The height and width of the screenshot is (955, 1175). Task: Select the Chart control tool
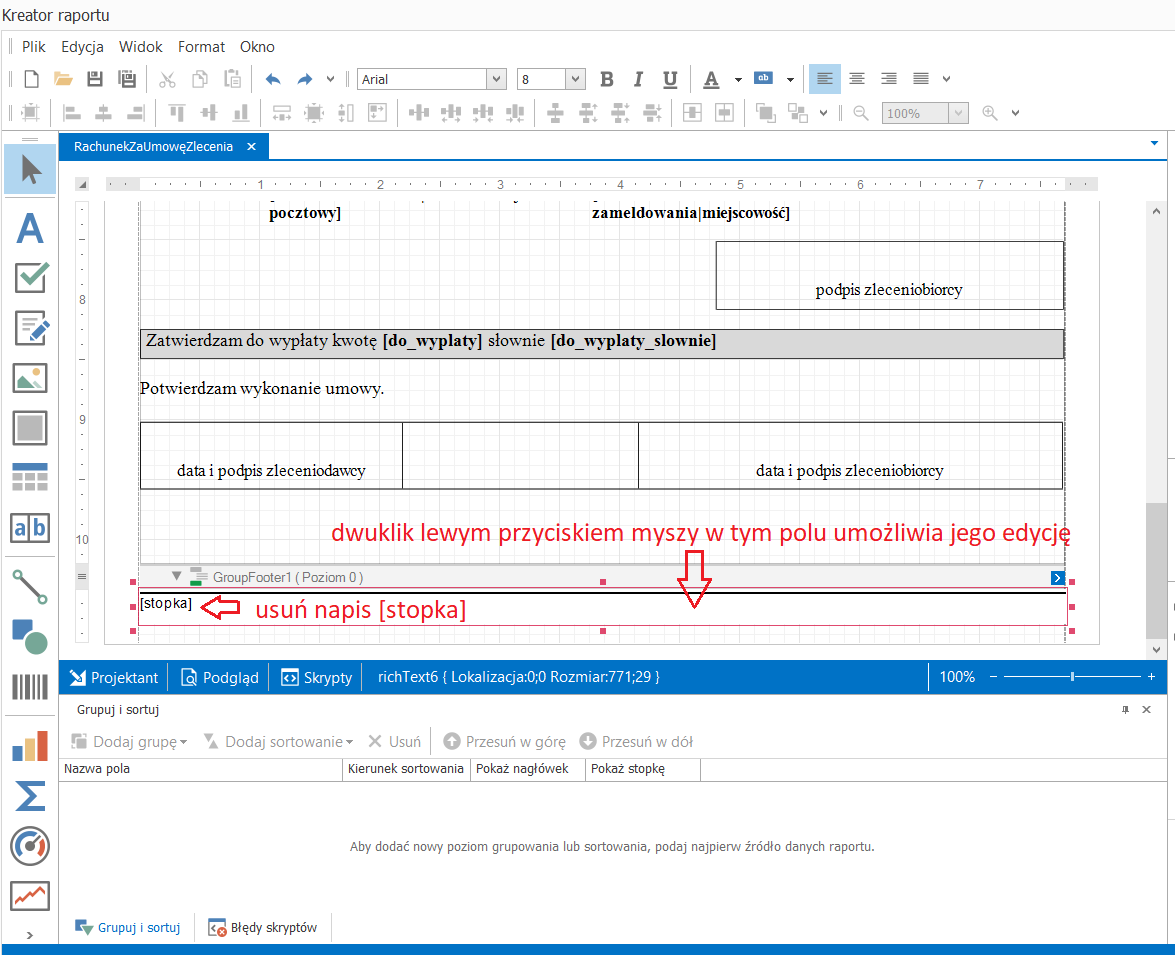(x=30, y=747)
